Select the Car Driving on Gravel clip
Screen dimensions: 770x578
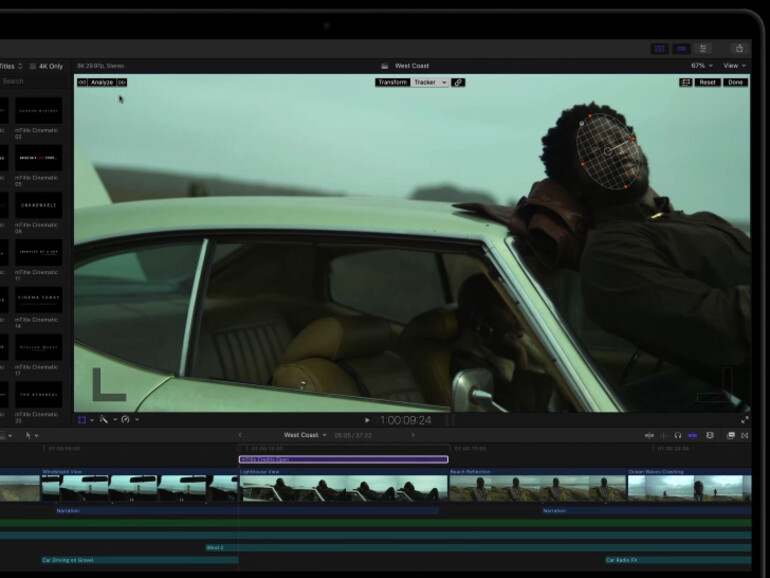140,560
